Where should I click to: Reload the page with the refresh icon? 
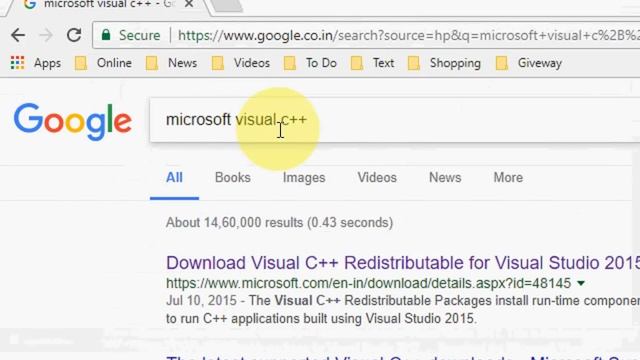coord(74,36)
